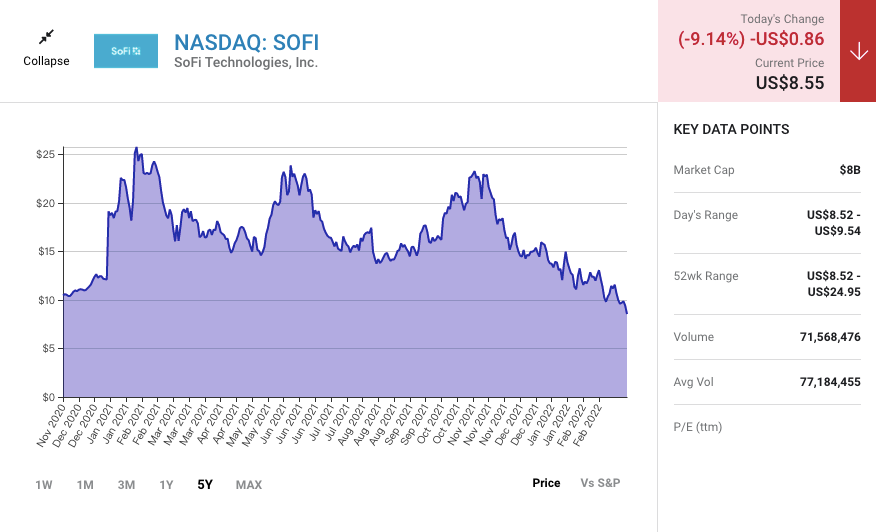Switch chart to 1Y range
876x532 pixels.
coord(166,485)
